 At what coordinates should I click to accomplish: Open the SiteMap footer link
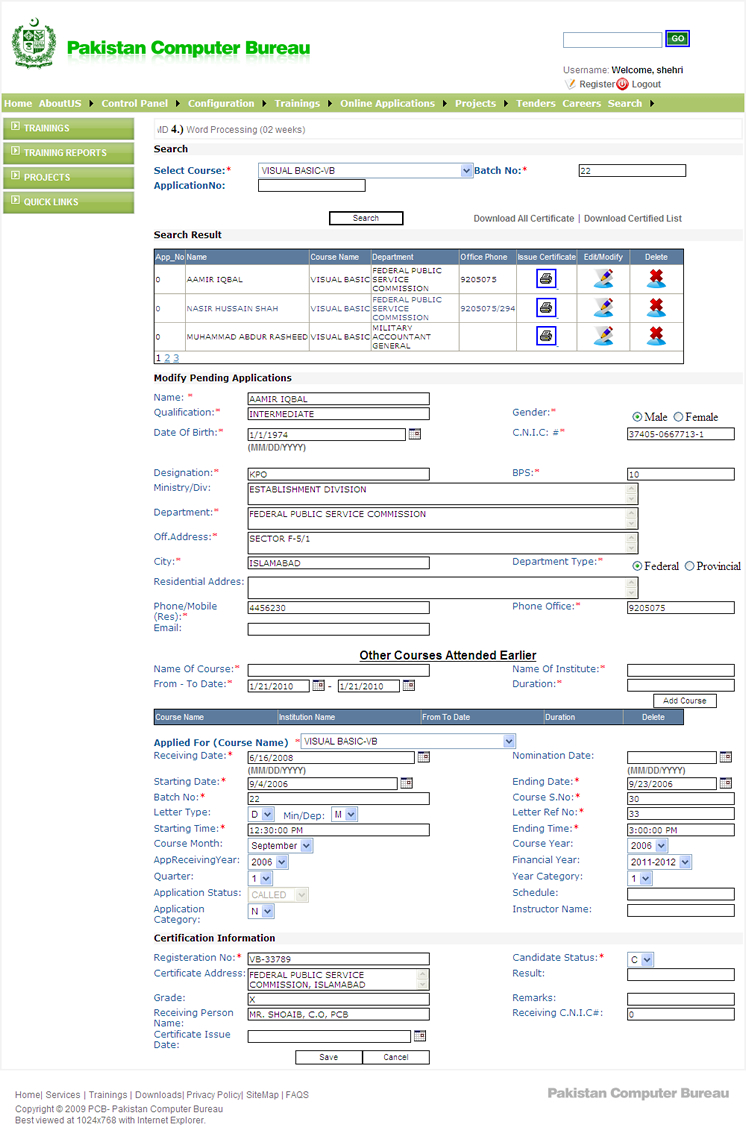tap(263, 1095)
